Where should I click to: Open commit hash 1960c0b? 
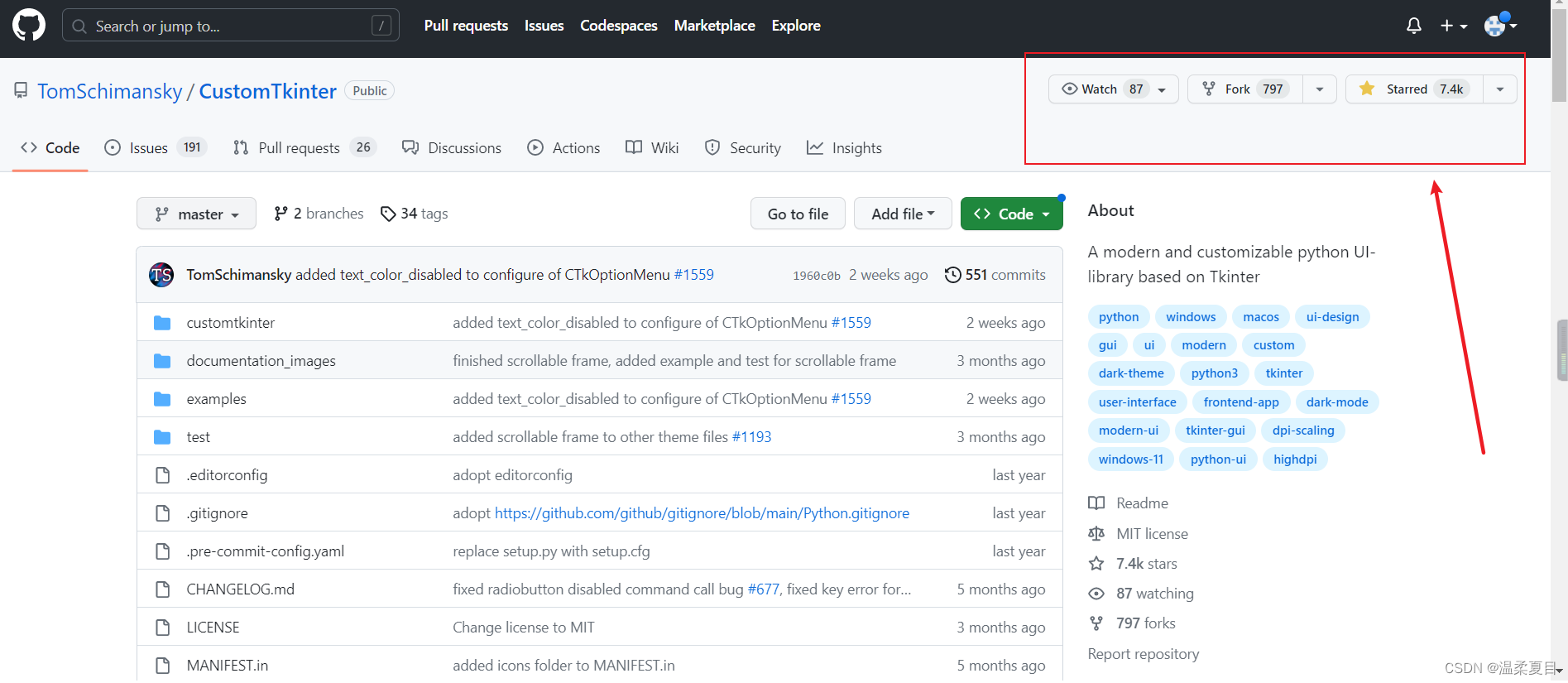(817, 276)
